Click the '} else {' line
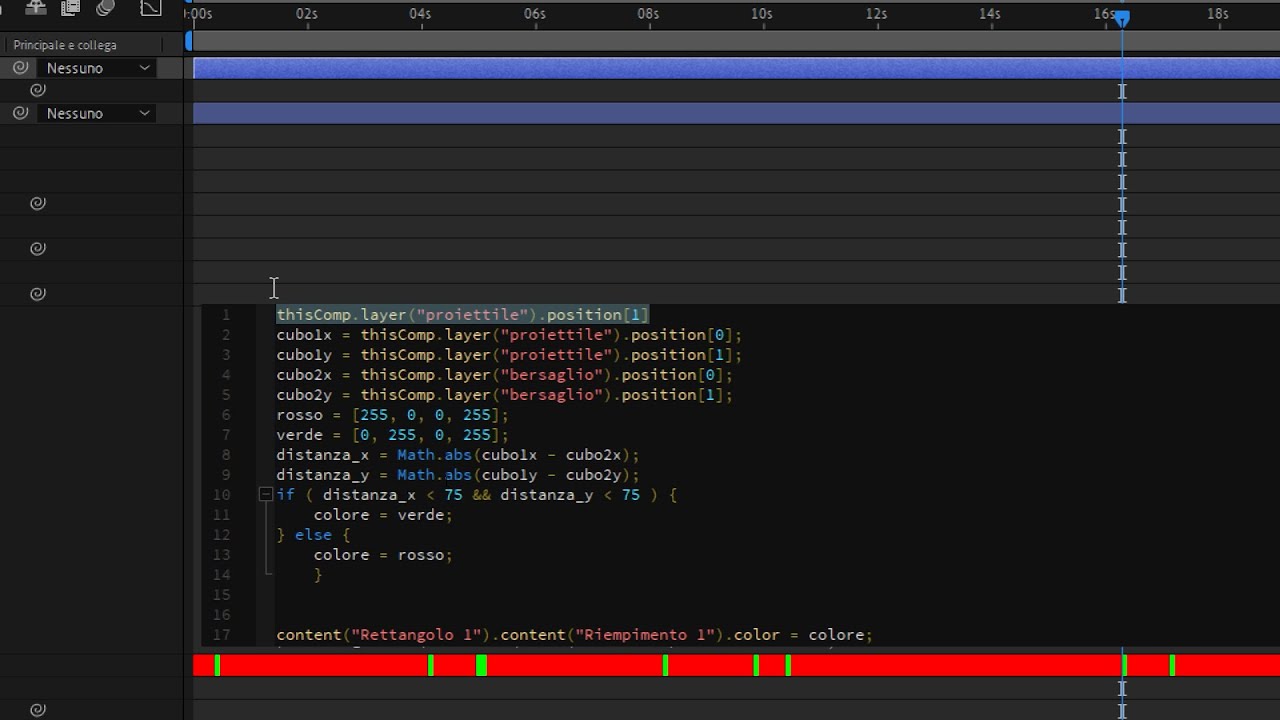The image size is (1280, 720). [x=314, y=534]
